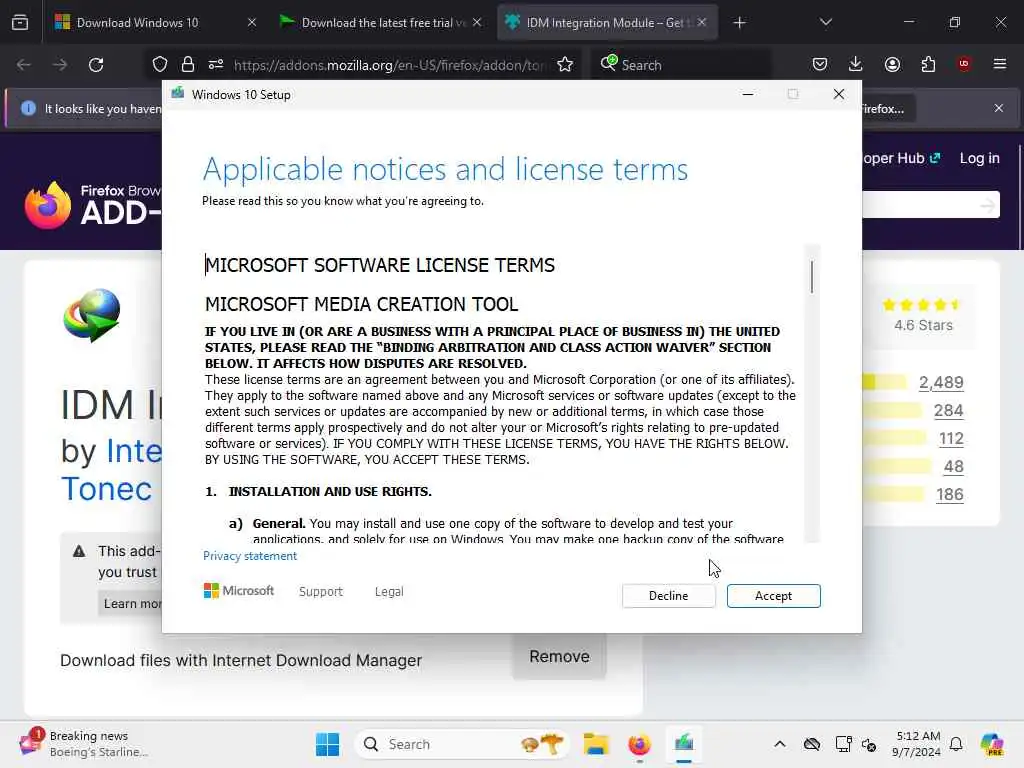Open the 112 reviews link
Screen dimensions: 1024x768
[951, 438]
